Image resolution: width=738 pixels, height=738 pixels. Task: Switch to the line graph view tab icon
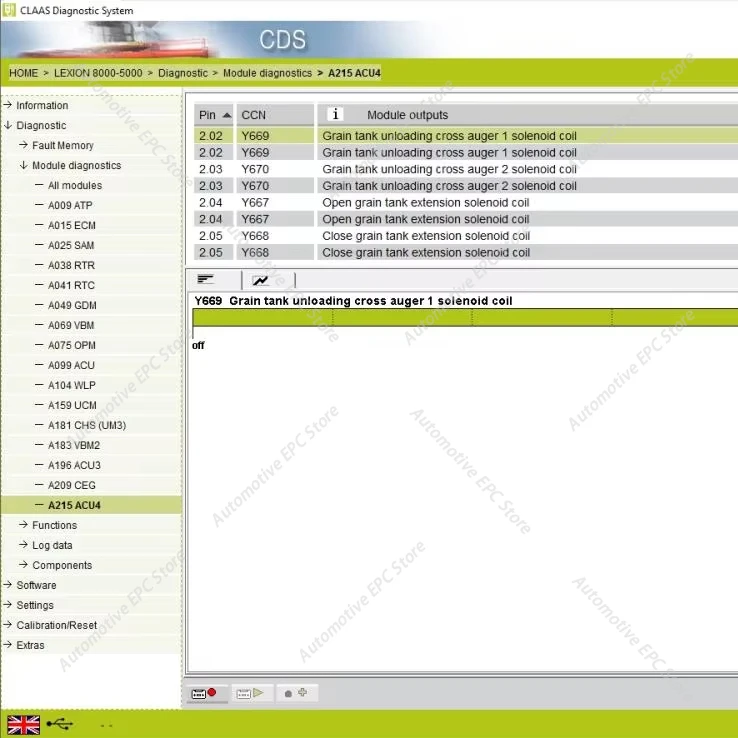[x=260, y=280]
